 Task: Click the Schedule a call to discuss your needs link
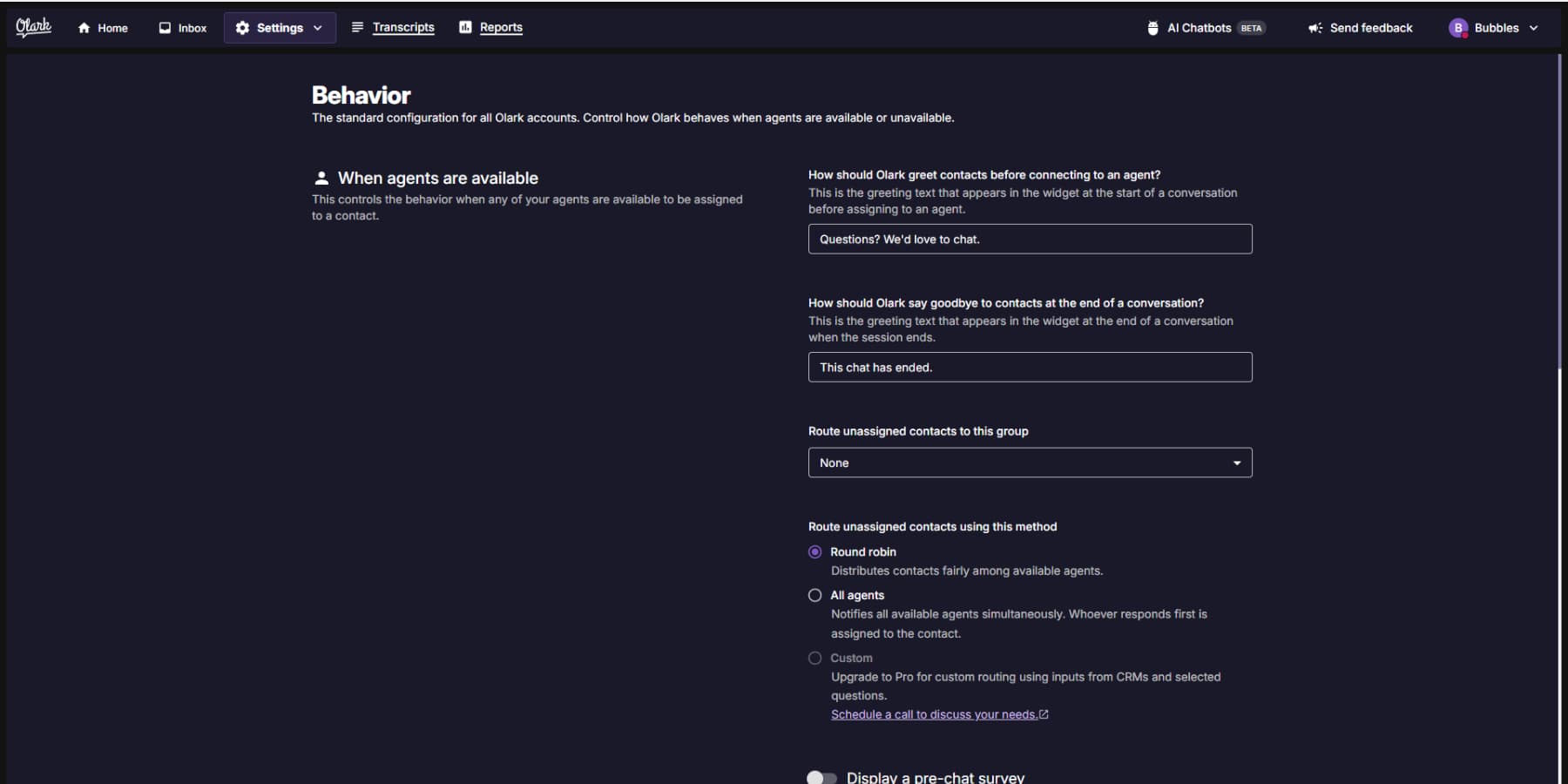[x=932, y=713]
